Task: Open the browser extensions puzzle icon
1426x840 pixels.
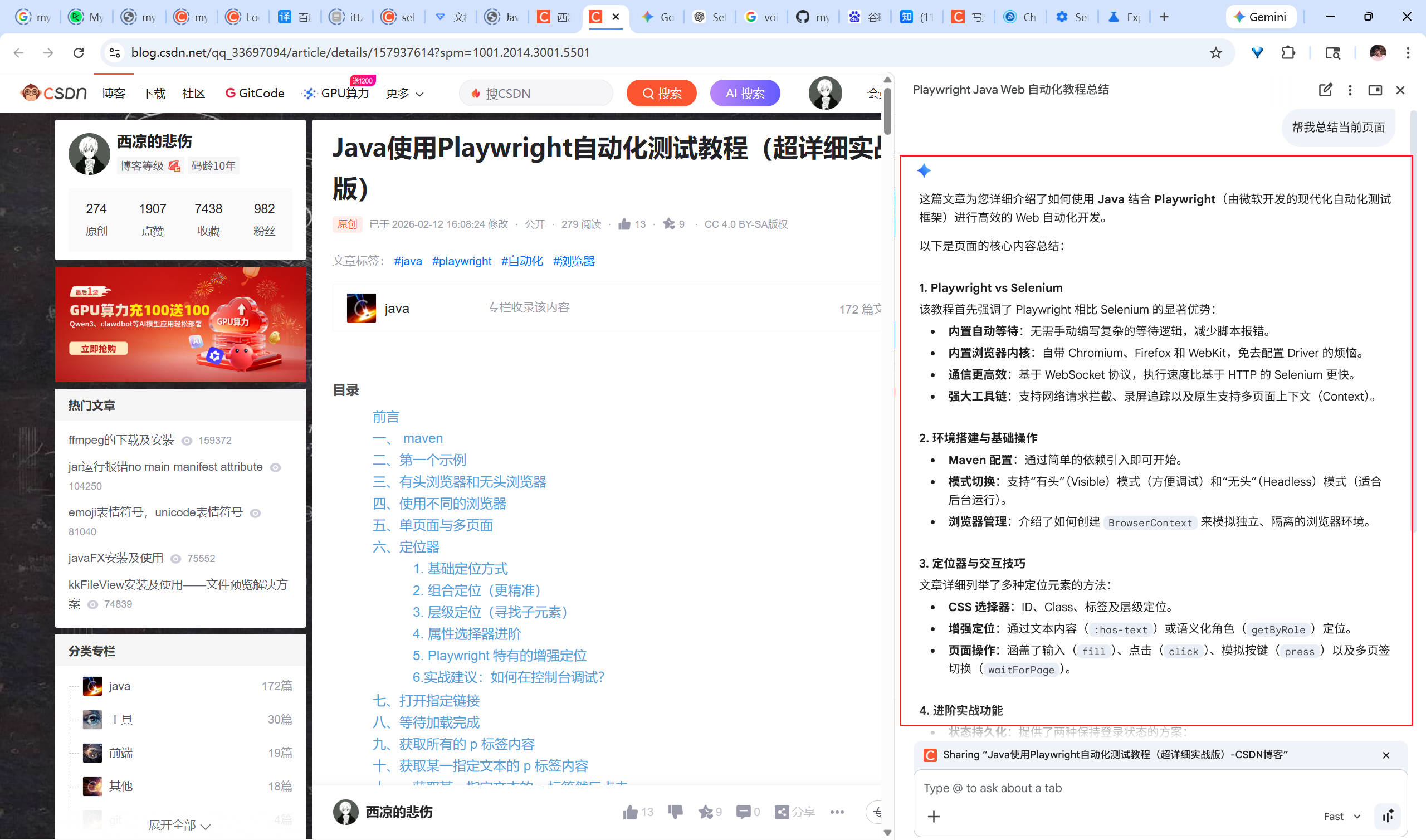Action: pos(1288,53)
